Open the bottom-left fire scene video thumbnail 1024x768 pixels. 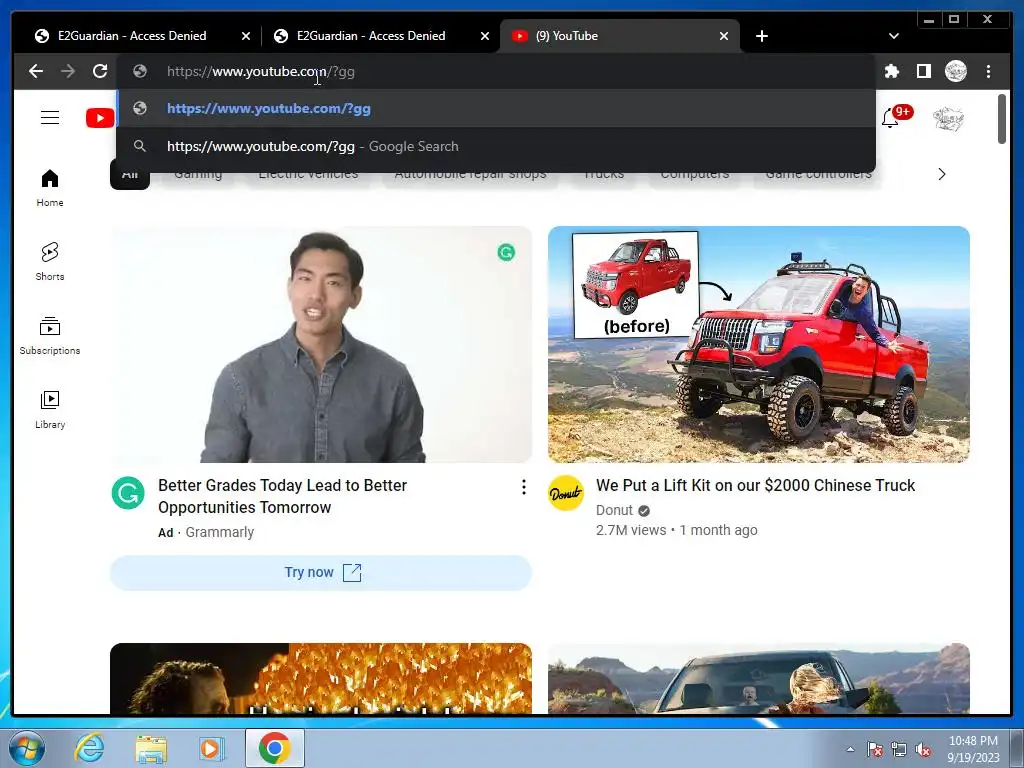321,679
